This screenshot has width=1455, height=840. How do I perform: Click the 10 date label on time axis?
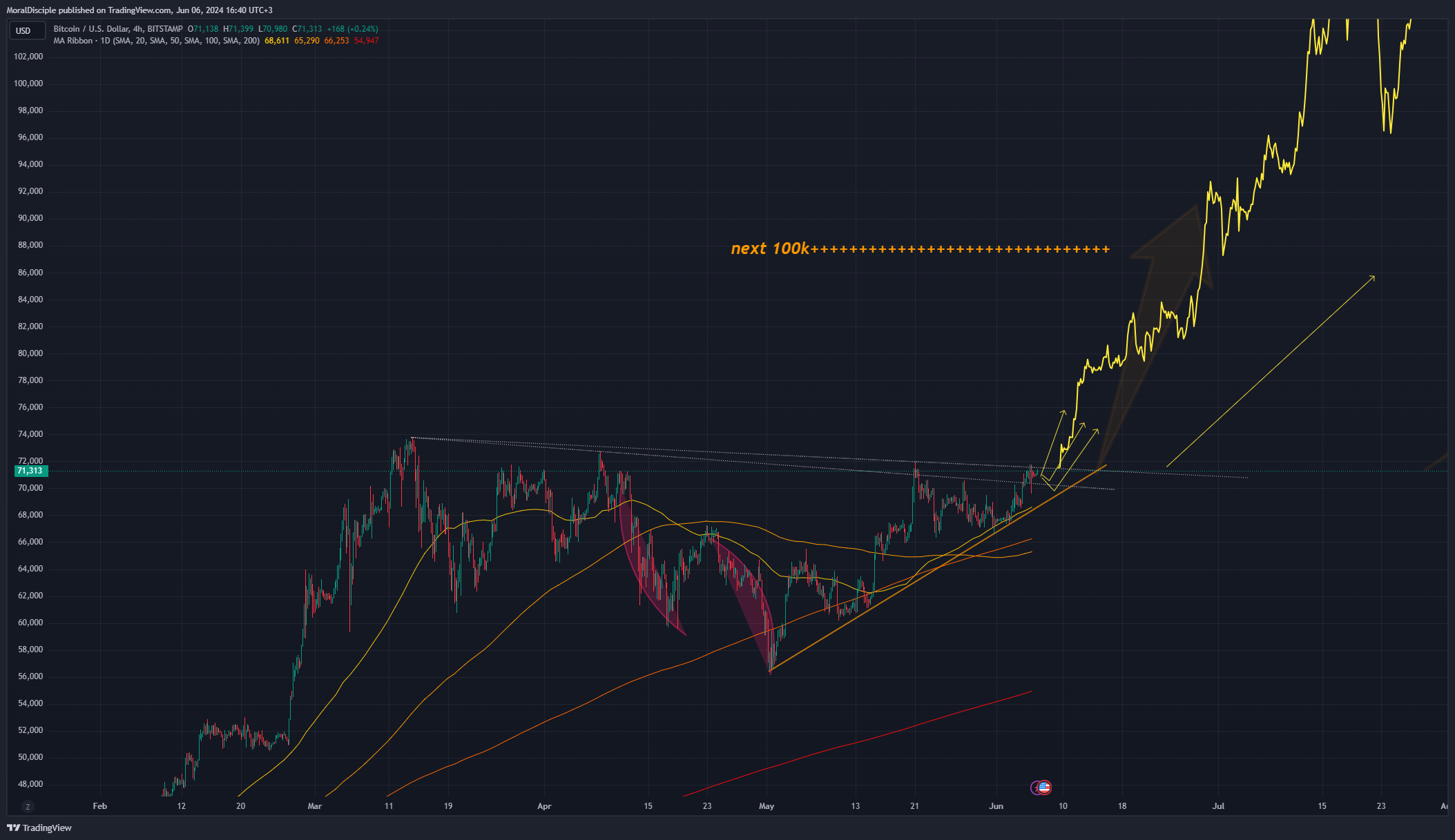tap(1063, 806)
